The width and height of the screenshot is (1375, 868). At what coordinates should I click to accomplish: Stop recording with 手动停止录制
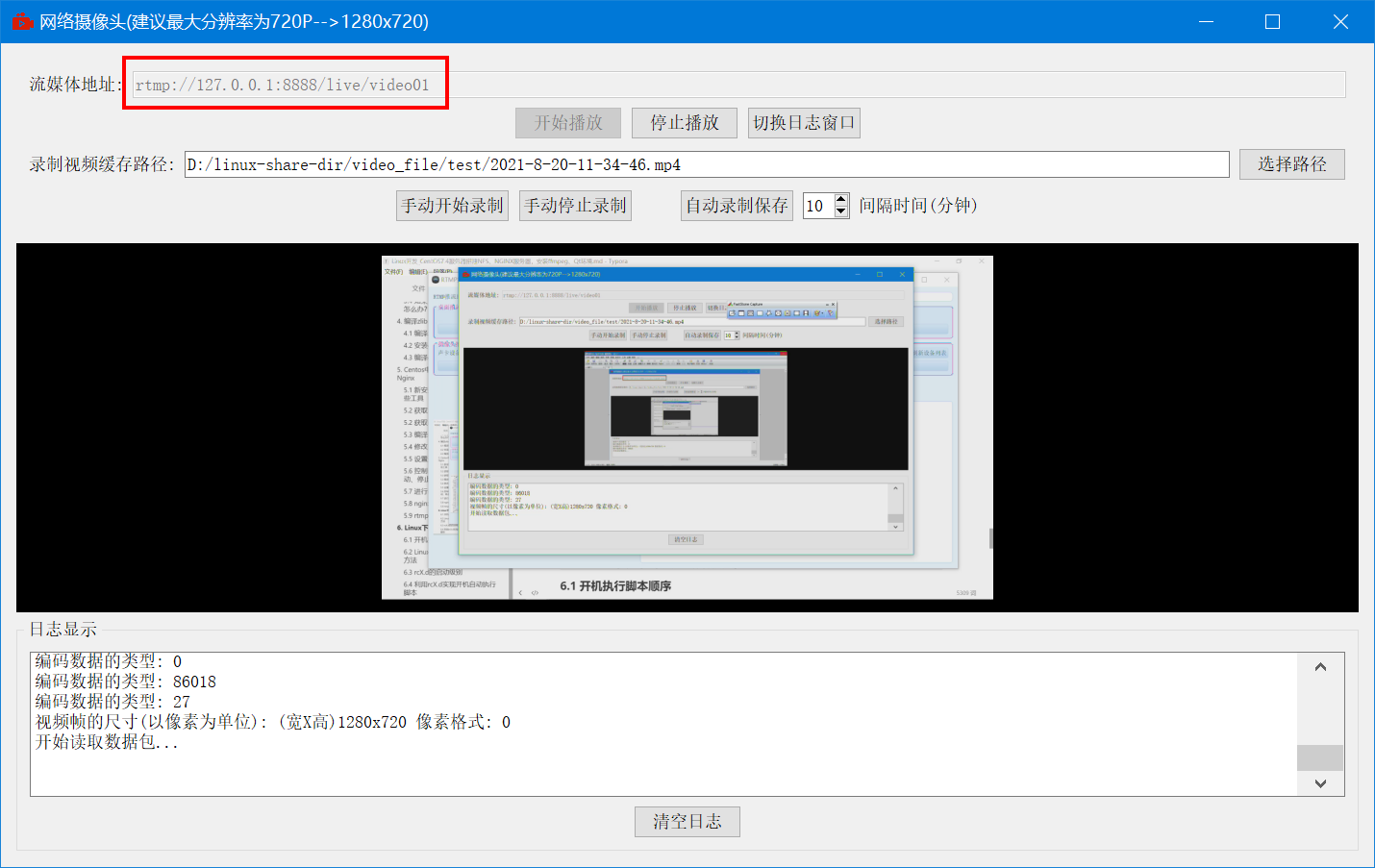point(575,205)
